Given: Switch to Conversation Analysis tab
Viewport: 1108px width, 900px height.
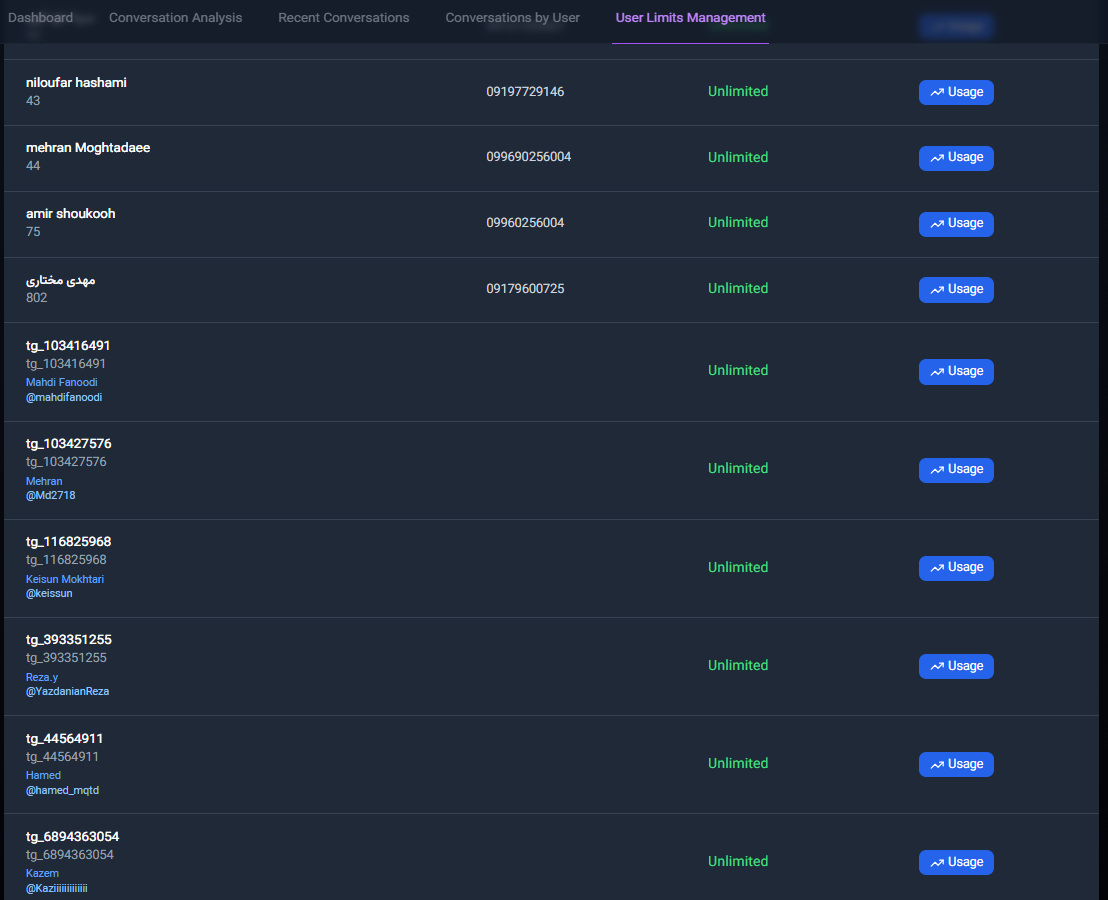Looking at the screenshot, I should pyautogui.click(x=175, y=18).
